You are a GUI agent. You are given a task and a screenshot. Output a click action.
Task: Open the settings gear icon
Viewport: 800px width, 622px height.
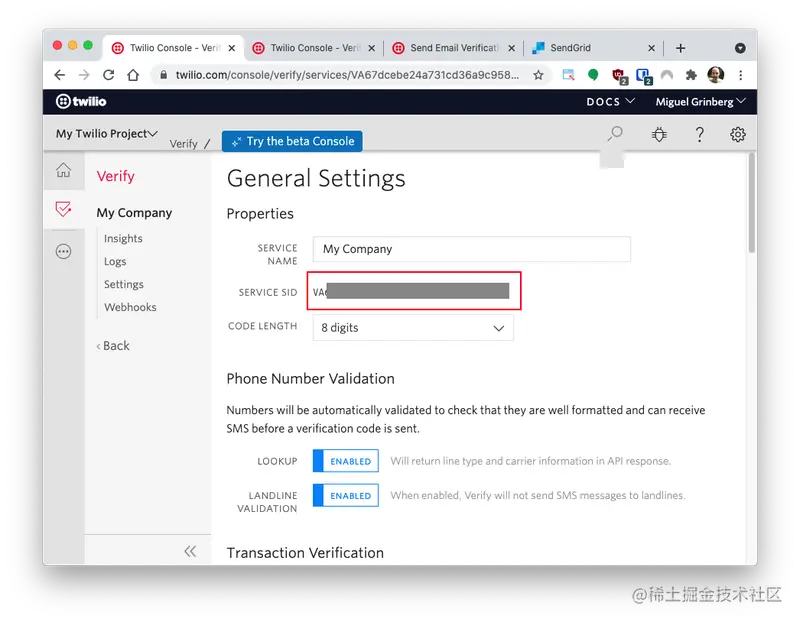click(737, 134)
